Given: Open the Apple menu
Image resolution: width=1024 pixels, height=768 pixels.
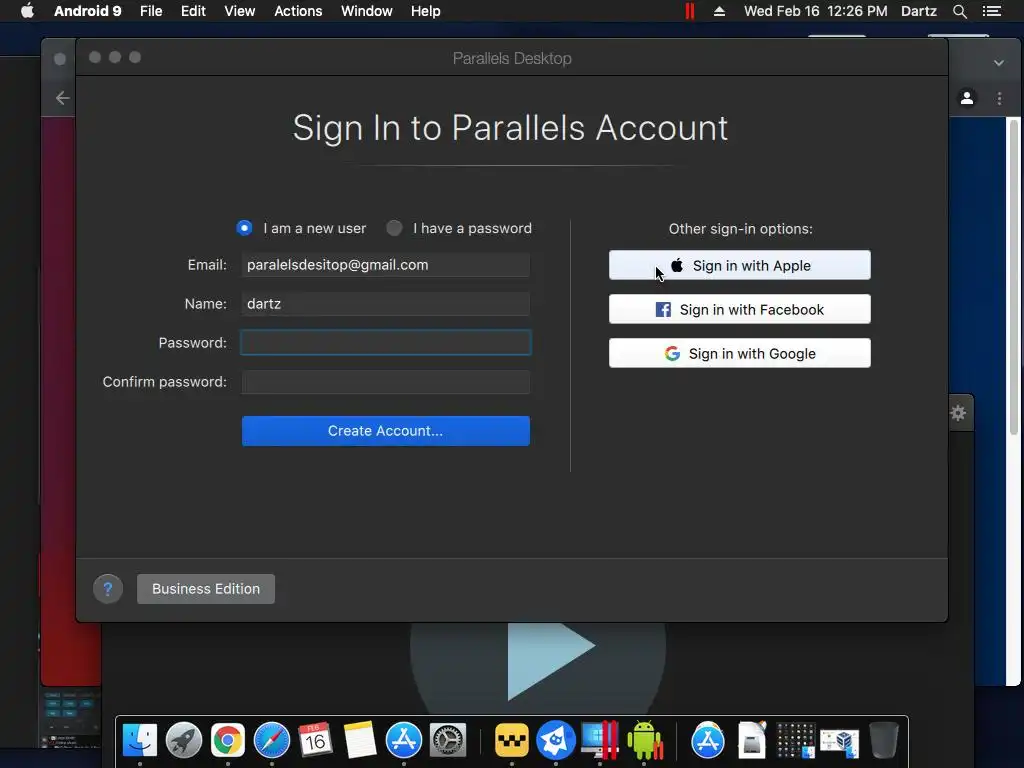Looking at the screenshot, I should (x=27, y=11).
